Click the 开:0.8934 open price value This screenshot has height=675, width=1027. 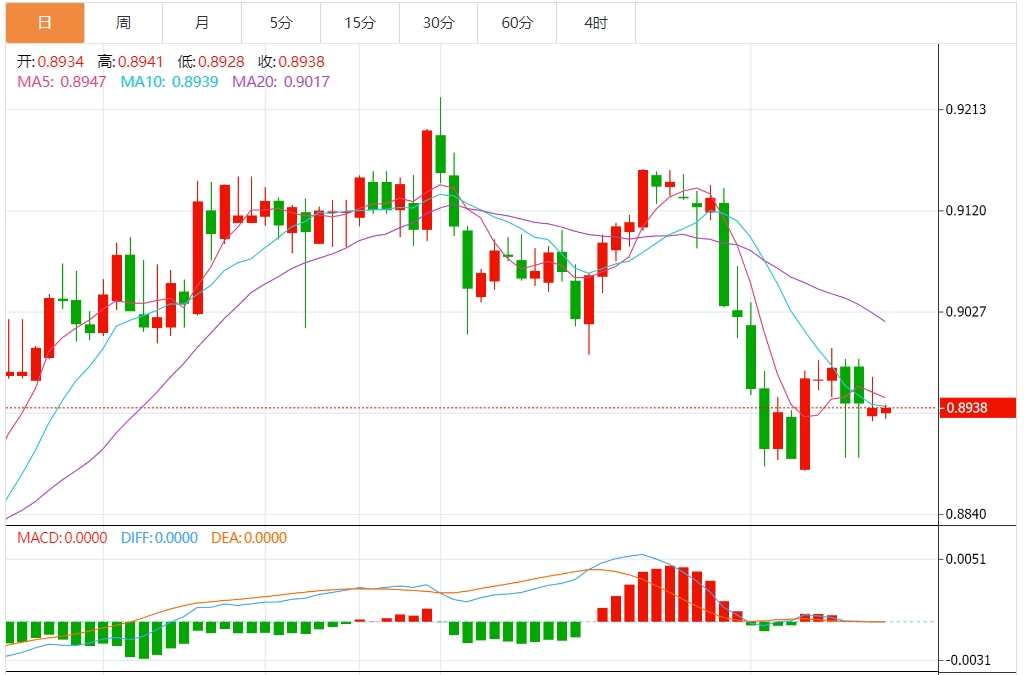coord(50,62)
